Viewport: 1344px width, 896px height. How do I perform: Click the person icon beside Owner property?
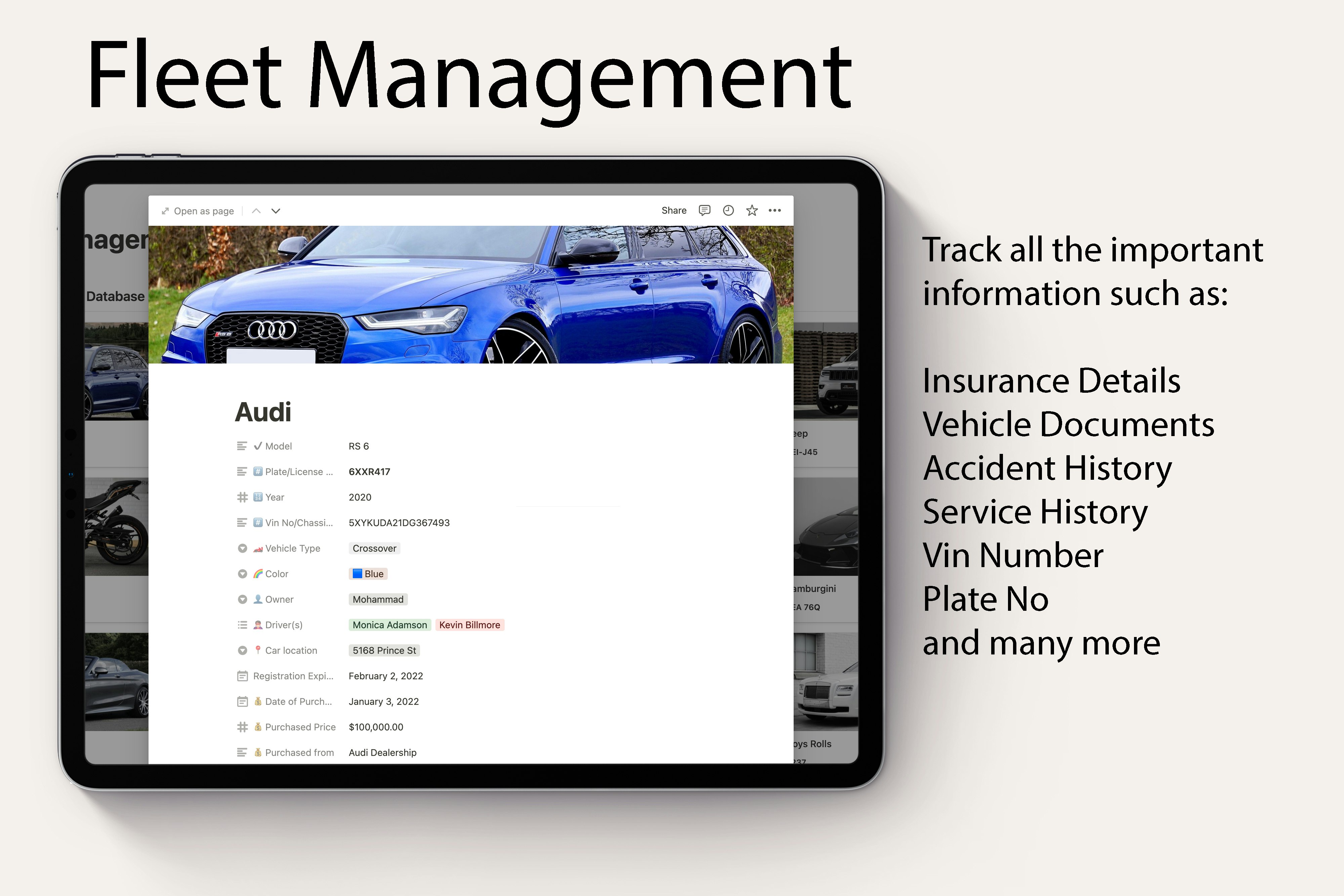(x=258, y=599)
